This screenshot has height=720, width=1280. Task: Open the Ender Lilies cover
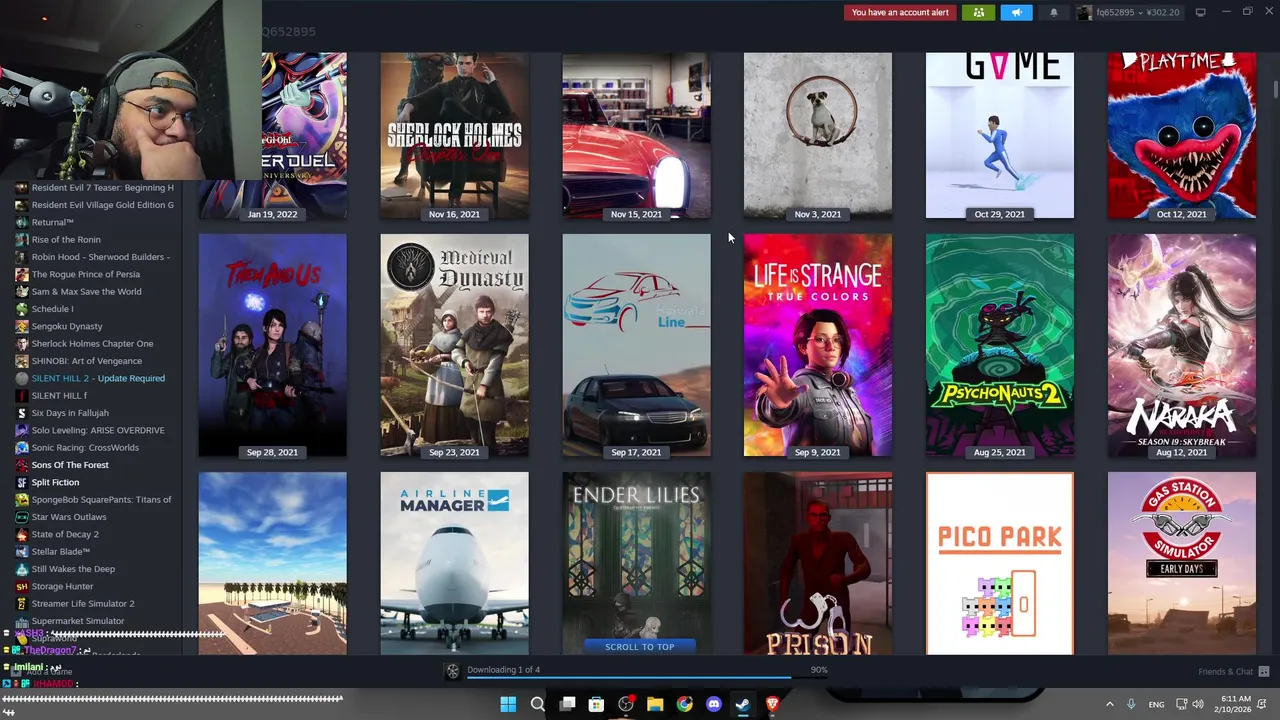[636, 563]
